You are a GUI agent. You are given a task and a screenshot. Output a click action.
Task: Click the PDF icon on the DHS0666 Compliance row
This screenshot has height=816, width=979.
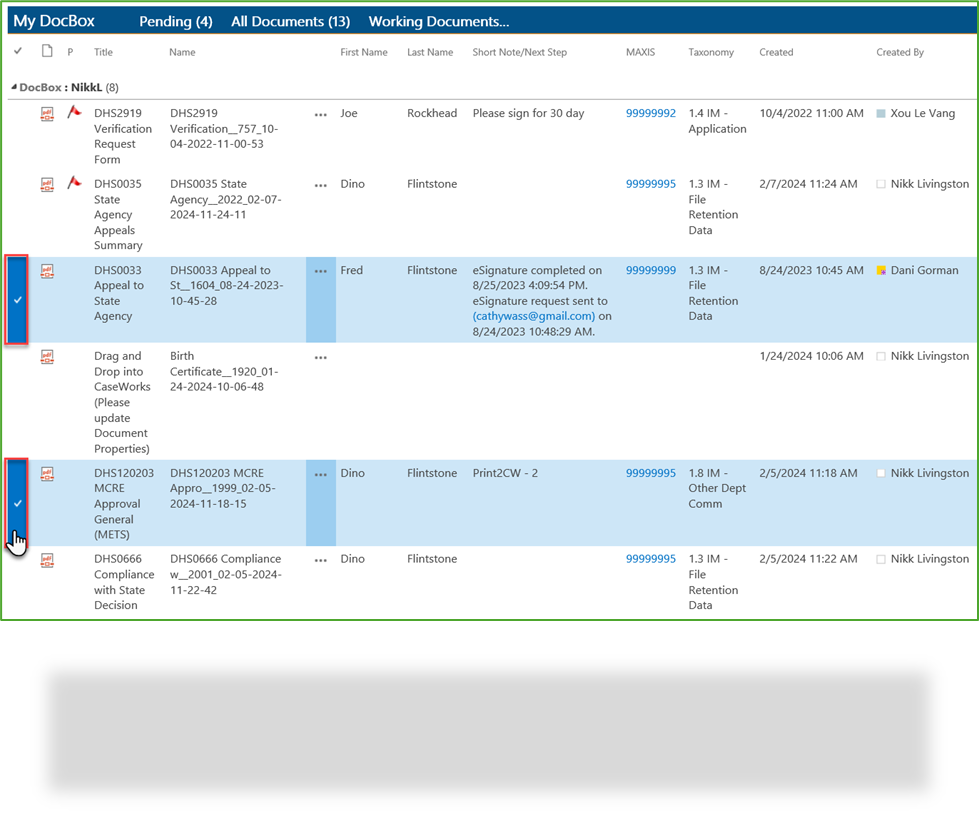46,559
